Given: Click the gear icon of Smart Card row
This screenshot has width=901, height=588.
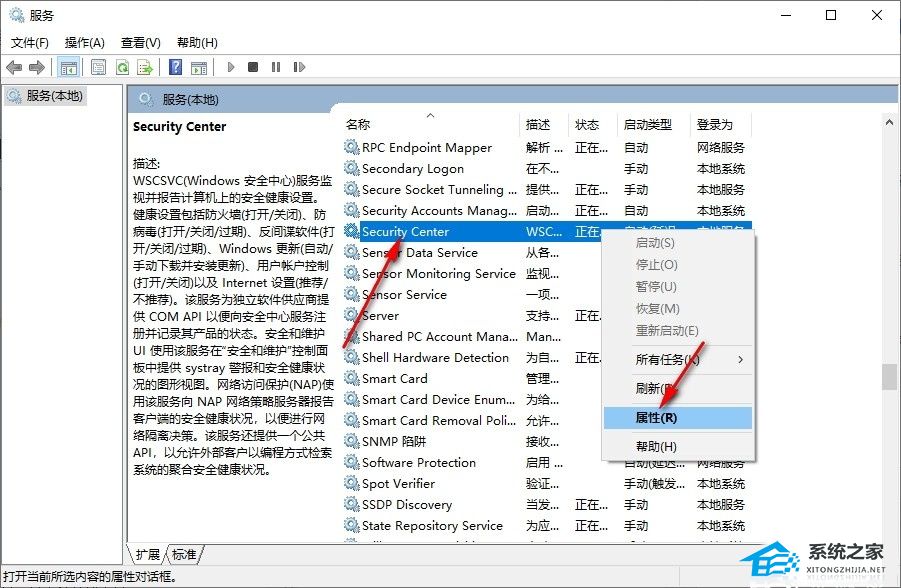Looking at the screenshot, I should [x=352, y=378].
